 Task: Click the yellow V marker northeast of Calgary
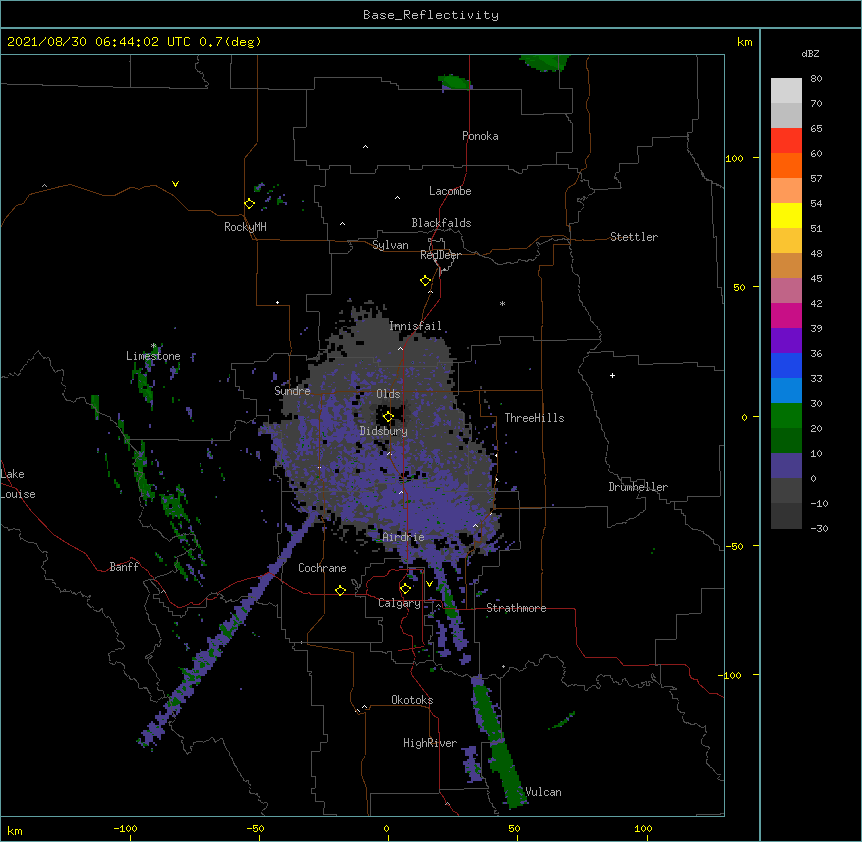[429, 584]
